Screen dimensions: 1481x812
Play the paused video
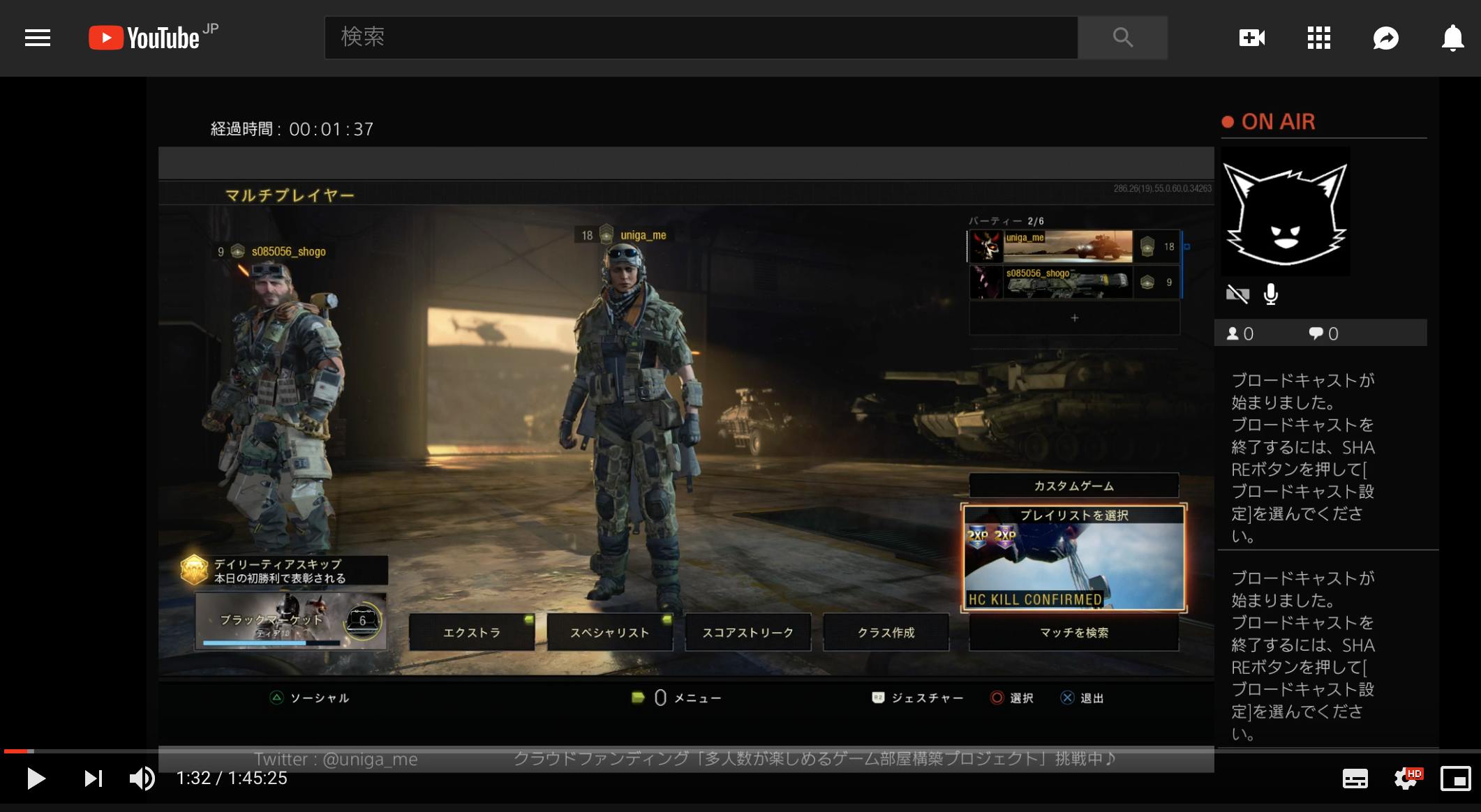(36, 779)
